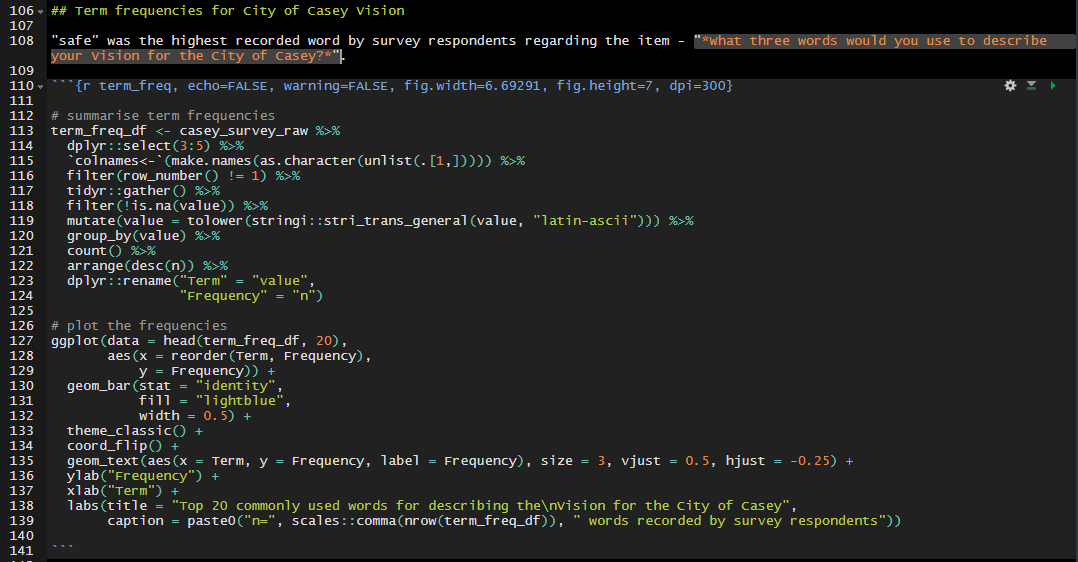
Task: Click the 'make.names' call on line 115
Action: point(211,161)
